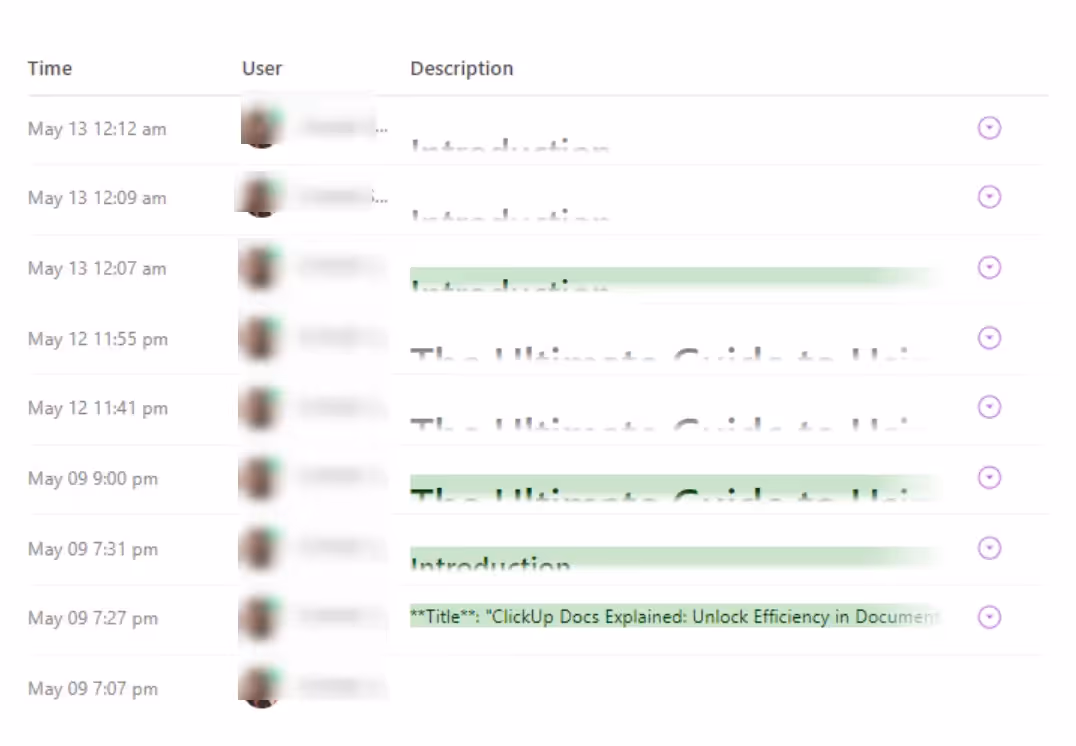Expand details for the May 13 12:12 am entry
Screen dimensions: 1076x746
click(988, 128)
